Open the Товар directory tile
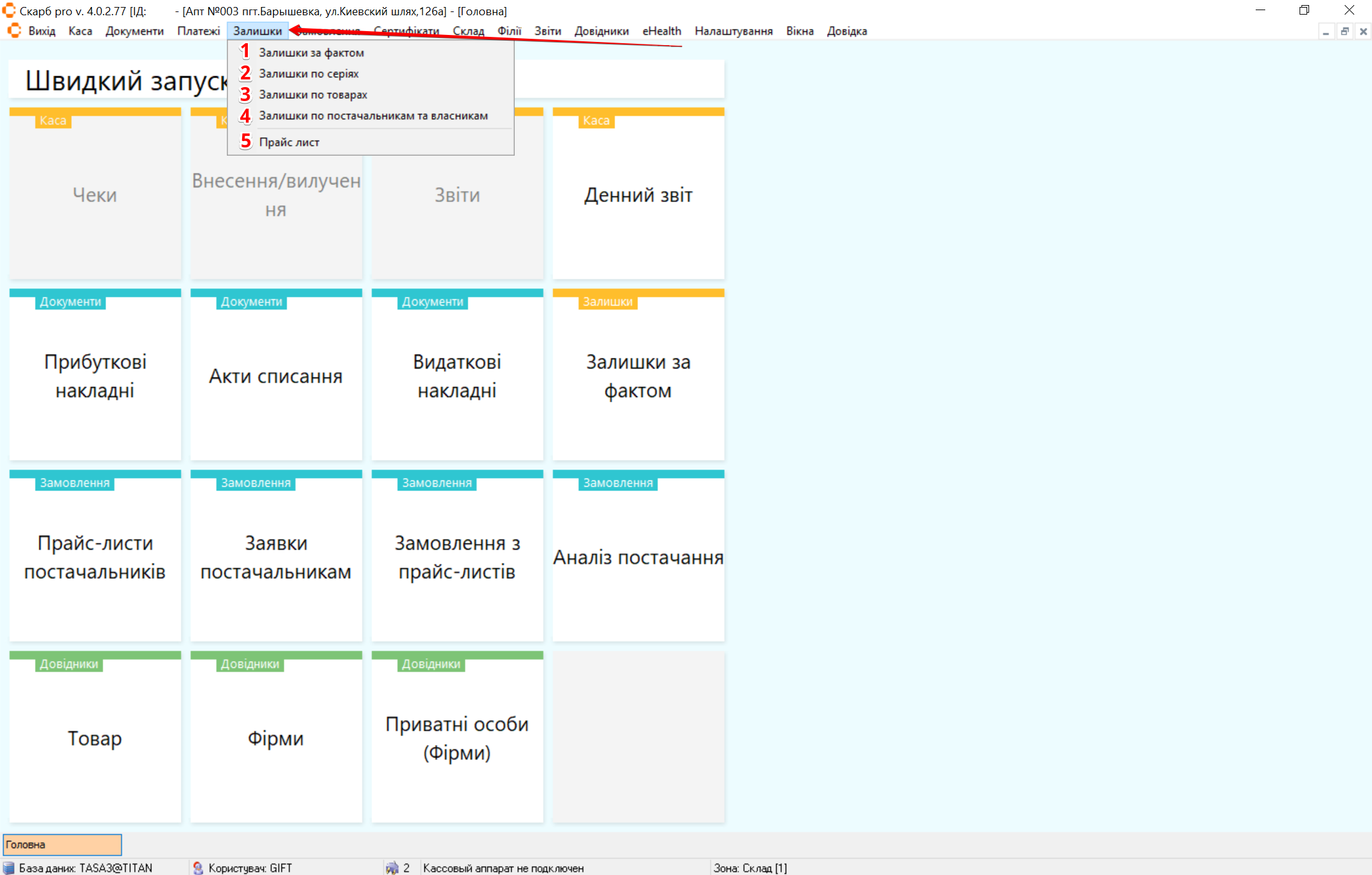Image resolution: width=1372 pixels, height=875 pixels. pos(95,738)
